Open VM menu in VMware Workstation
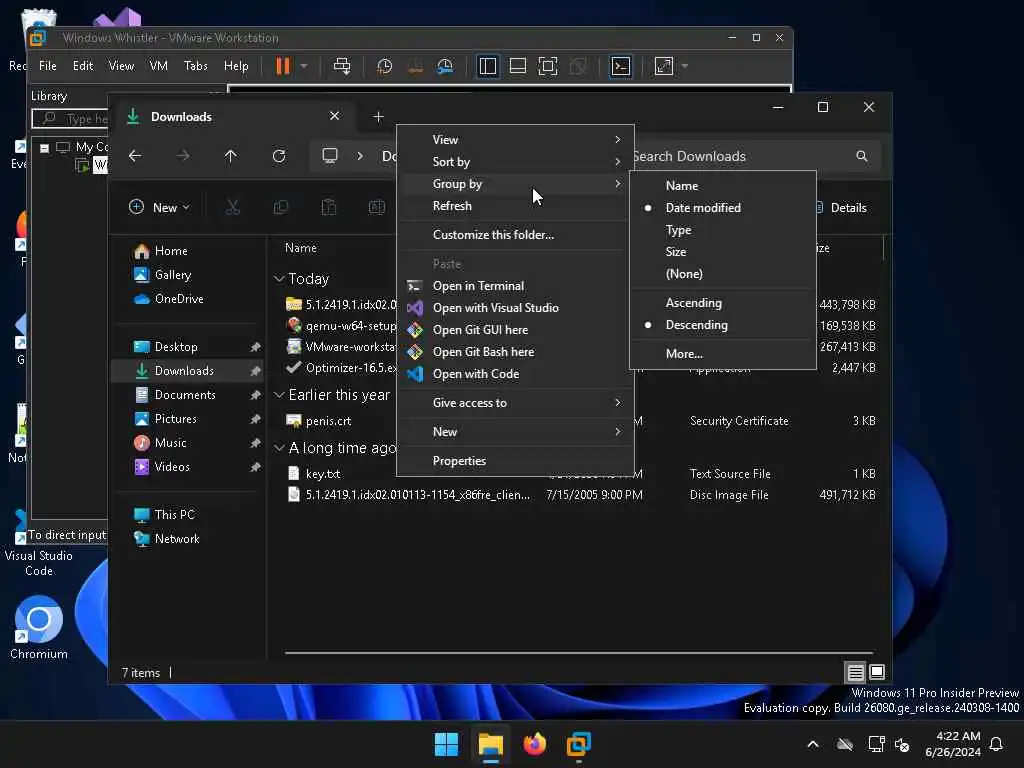The height and width of the screenshot is (768, 1024). coord(159,66)
